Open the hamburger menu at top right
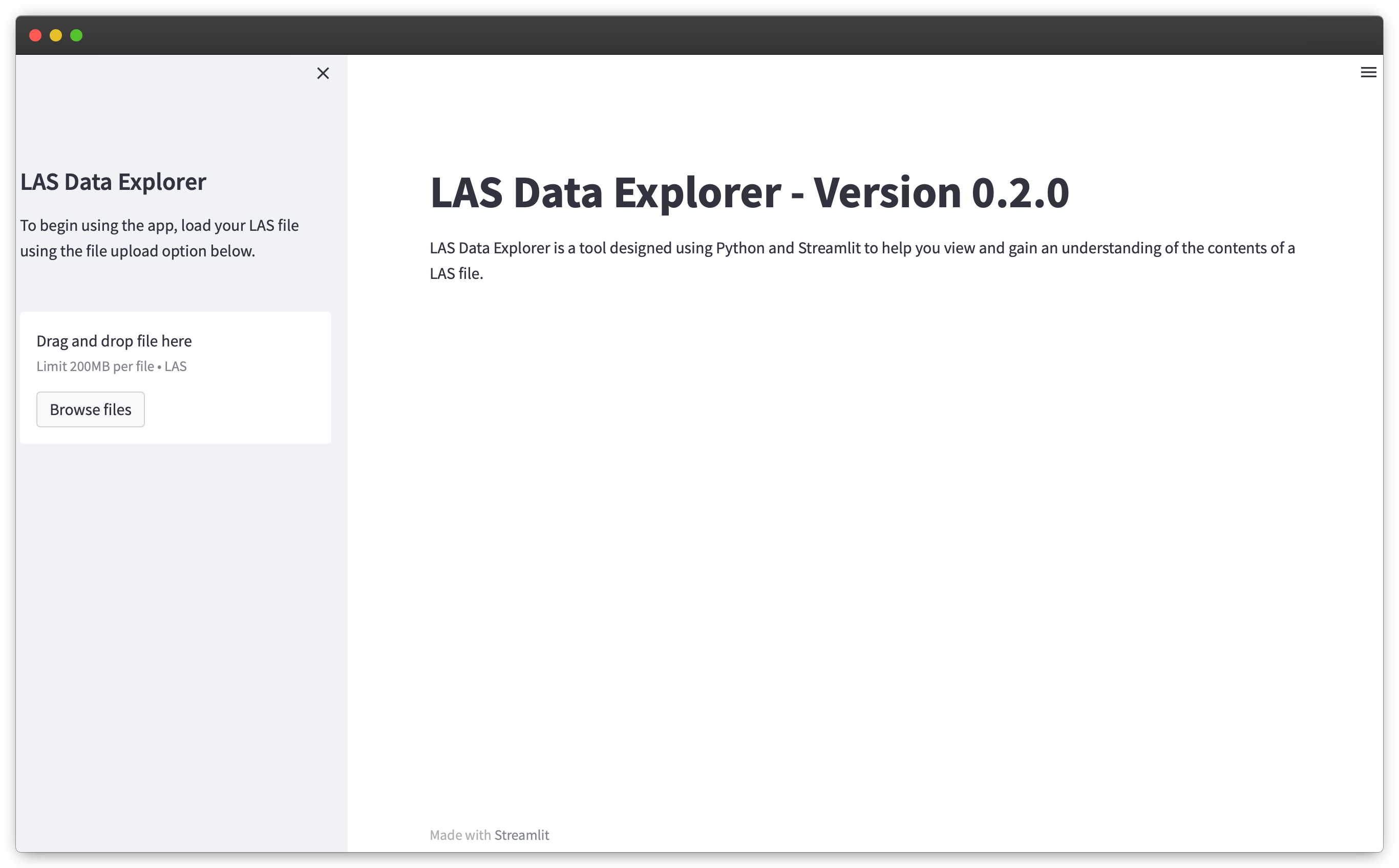 click(x=1368, y=72)
